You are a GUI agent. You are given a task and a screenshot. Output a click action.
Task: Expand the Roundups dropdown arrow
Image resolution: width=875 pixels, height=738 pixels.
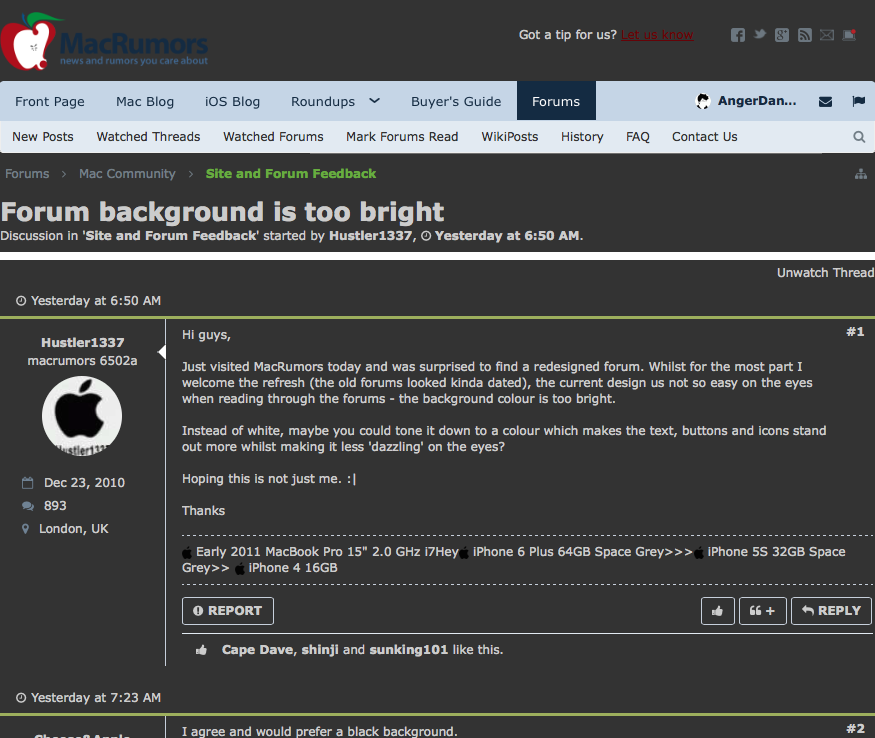374,101
